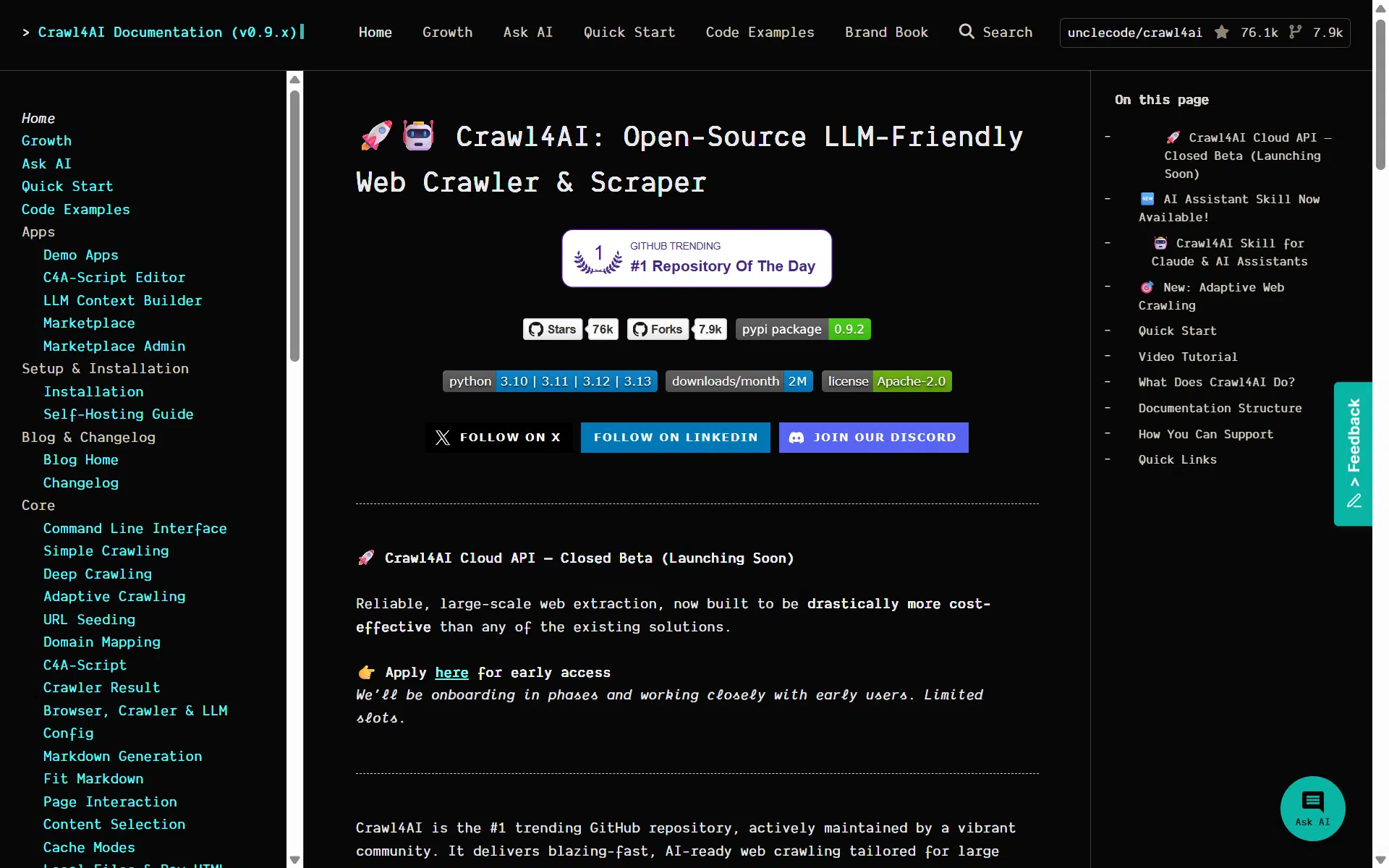This screenshot has width=1389, height=868.
Task: Click the Follow on LinkedIn button
Action: click(676, 438)
